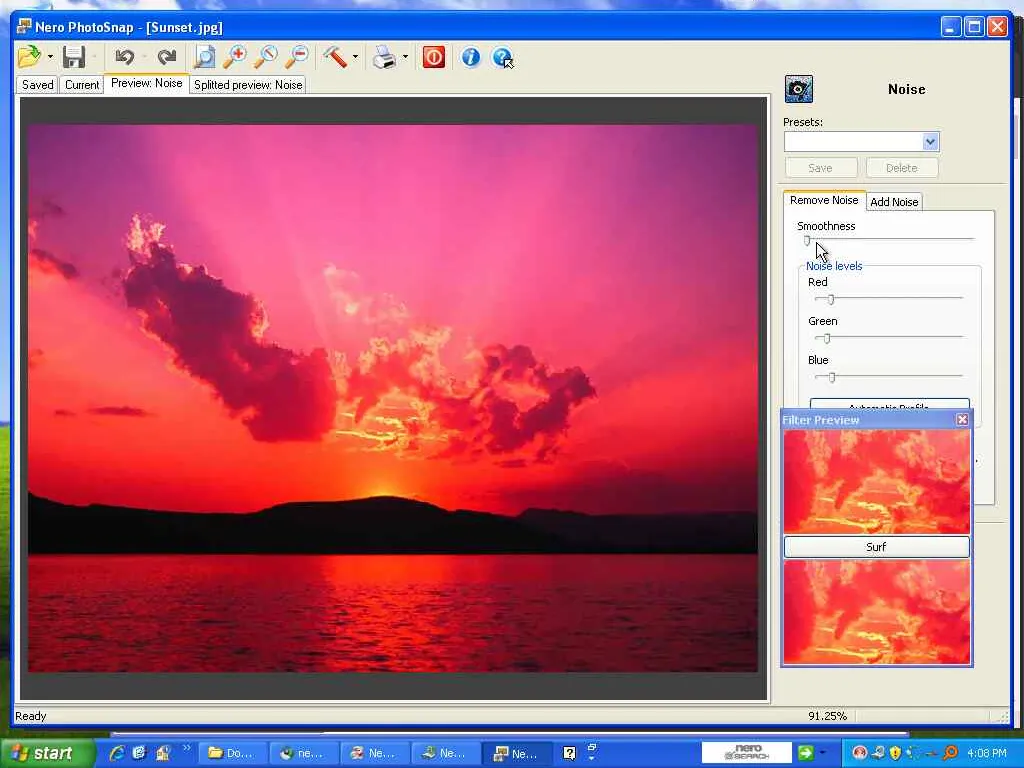This screenshot has height=768, width=1024.
Task: Click the help question taskbar icon
Action: [569, 753]
